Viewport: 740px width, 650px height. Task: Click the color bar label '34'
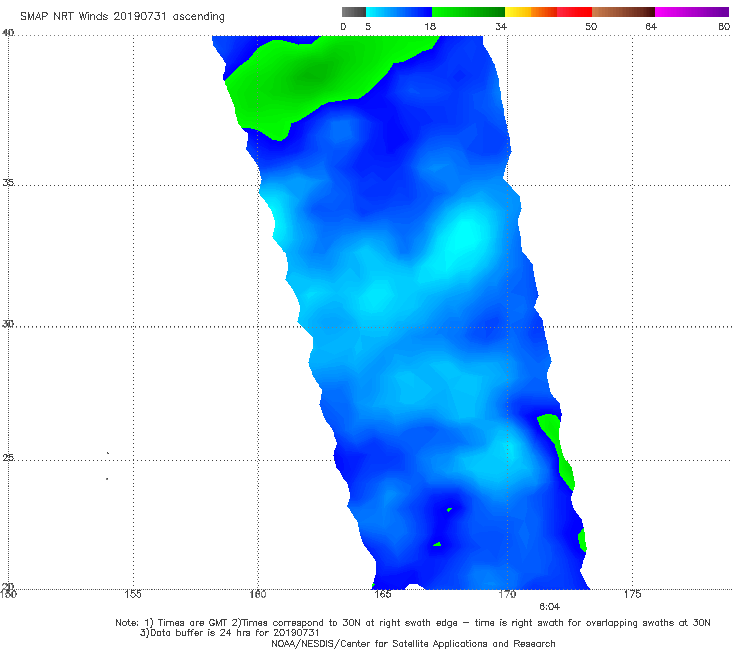coord(501,26)
